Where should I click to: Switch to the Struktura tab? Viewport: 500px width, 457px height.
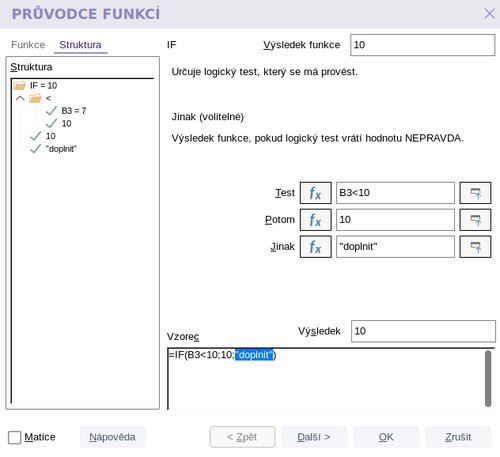pos(80,45)
